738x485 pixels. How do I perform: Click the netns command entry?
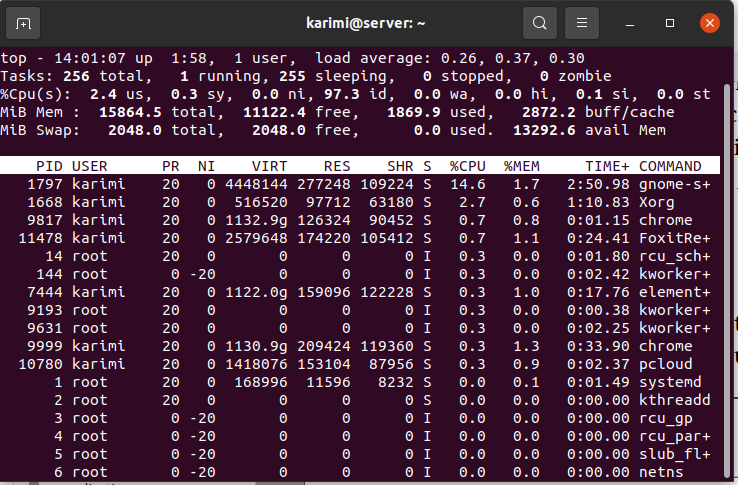pyautogui.click(x=661, y=472)
